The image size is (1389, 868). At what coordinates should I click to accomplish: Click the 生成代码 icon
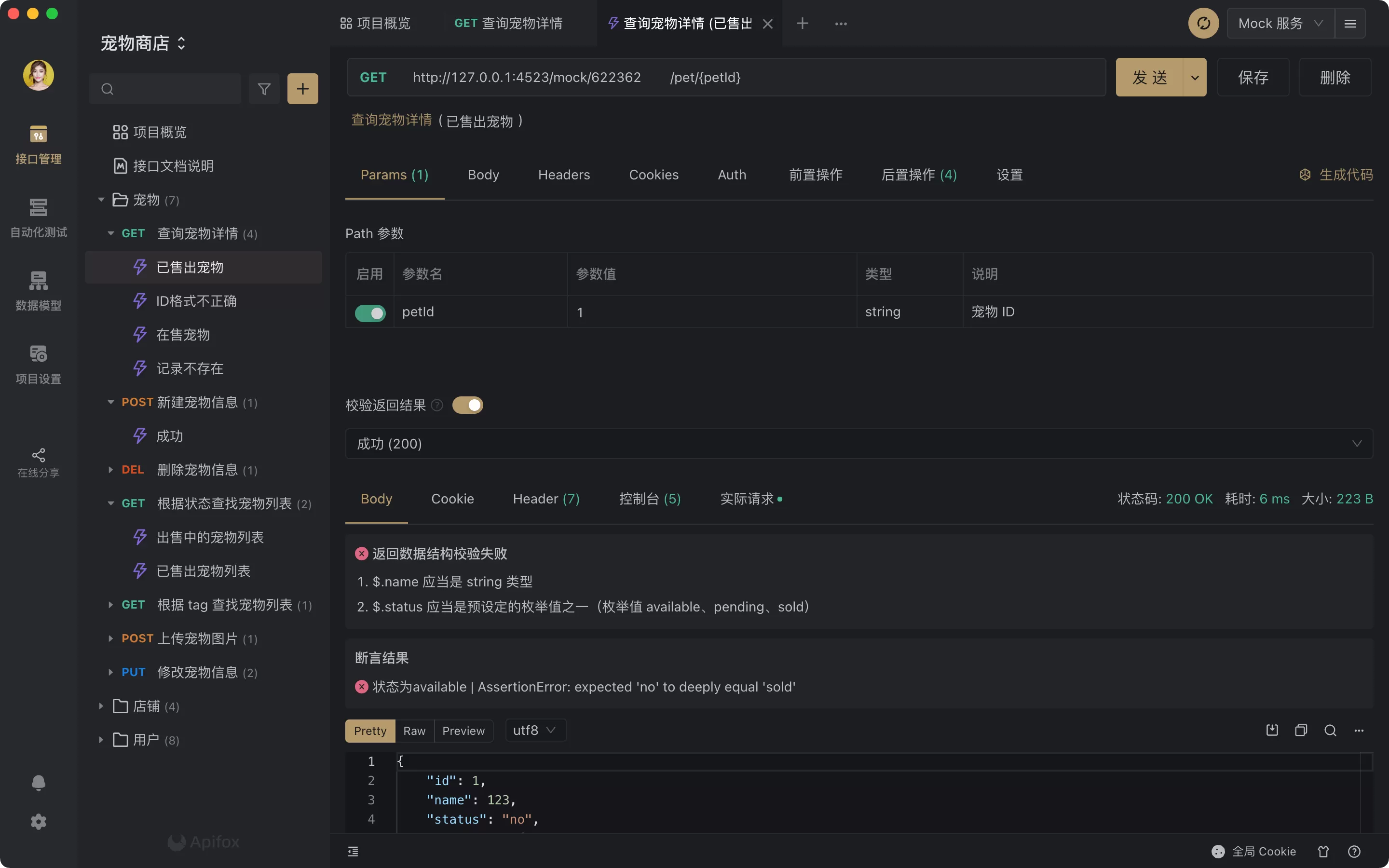coord(1305,175)
